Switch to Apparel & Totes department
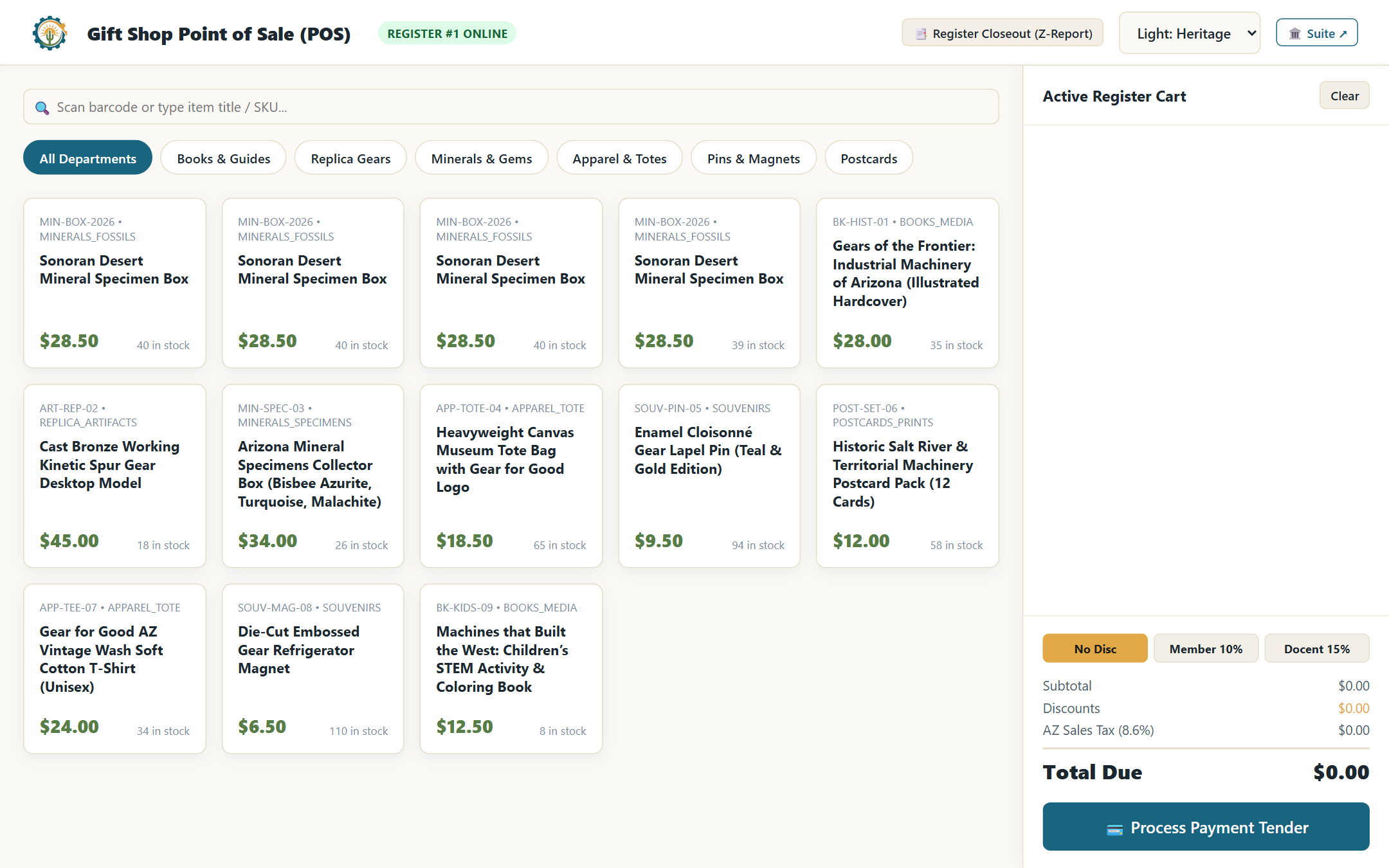This screenshot has width=1389, height=868. pos(619,158)
